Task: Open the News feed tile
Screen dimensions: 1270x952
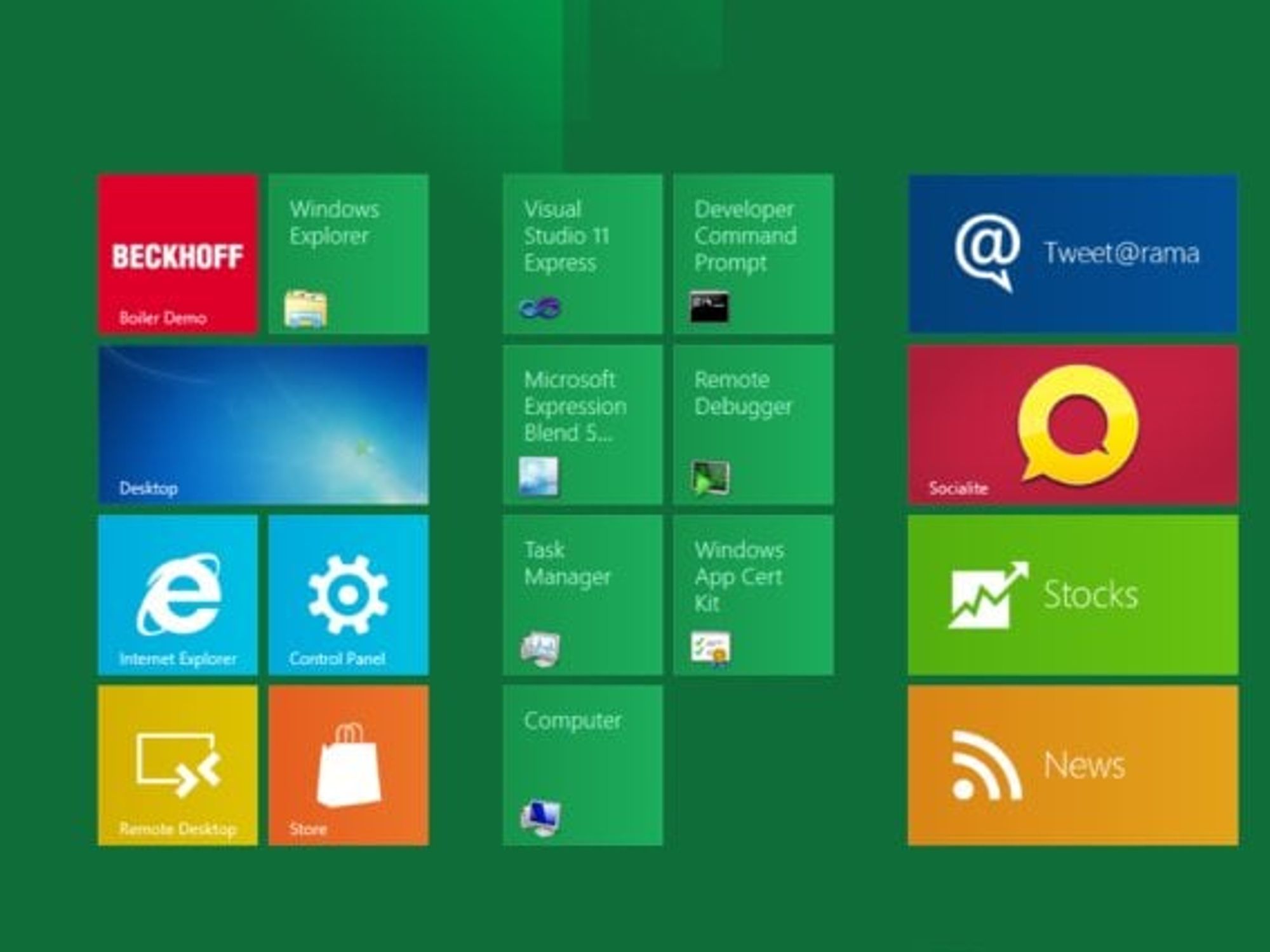Action: 1073,765
